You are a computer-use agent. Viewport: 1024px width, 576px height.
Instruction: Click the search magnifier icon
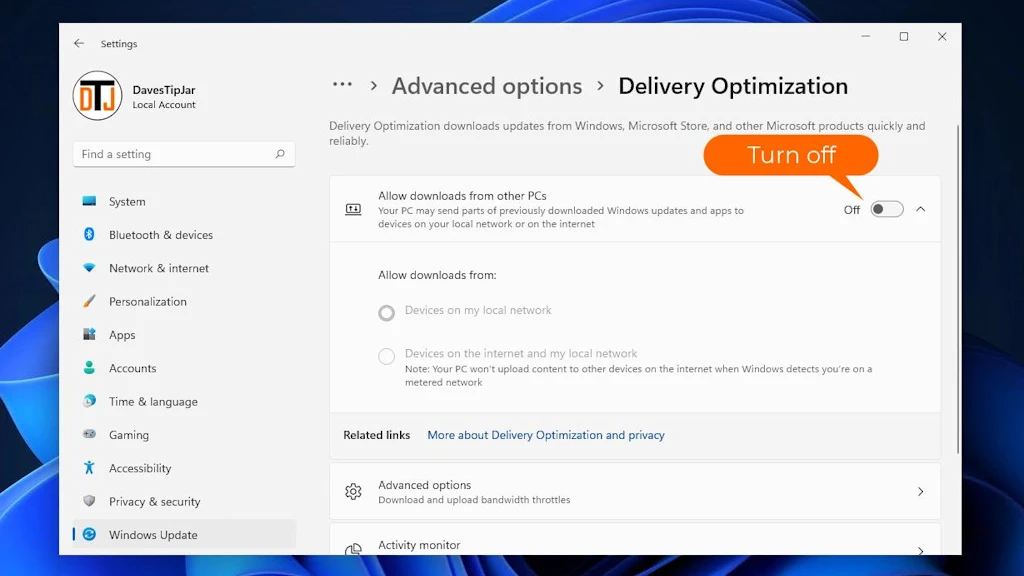(x=280, y=154)
